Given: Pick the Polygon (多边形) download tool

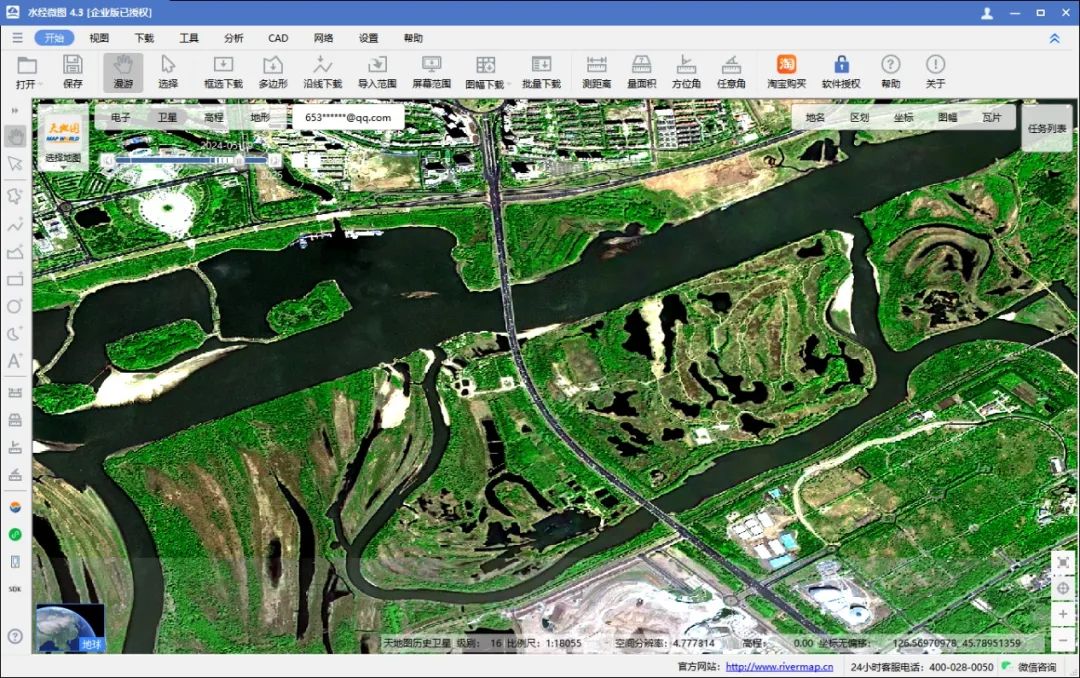Looking at the screenshot, I should point(273,72).
